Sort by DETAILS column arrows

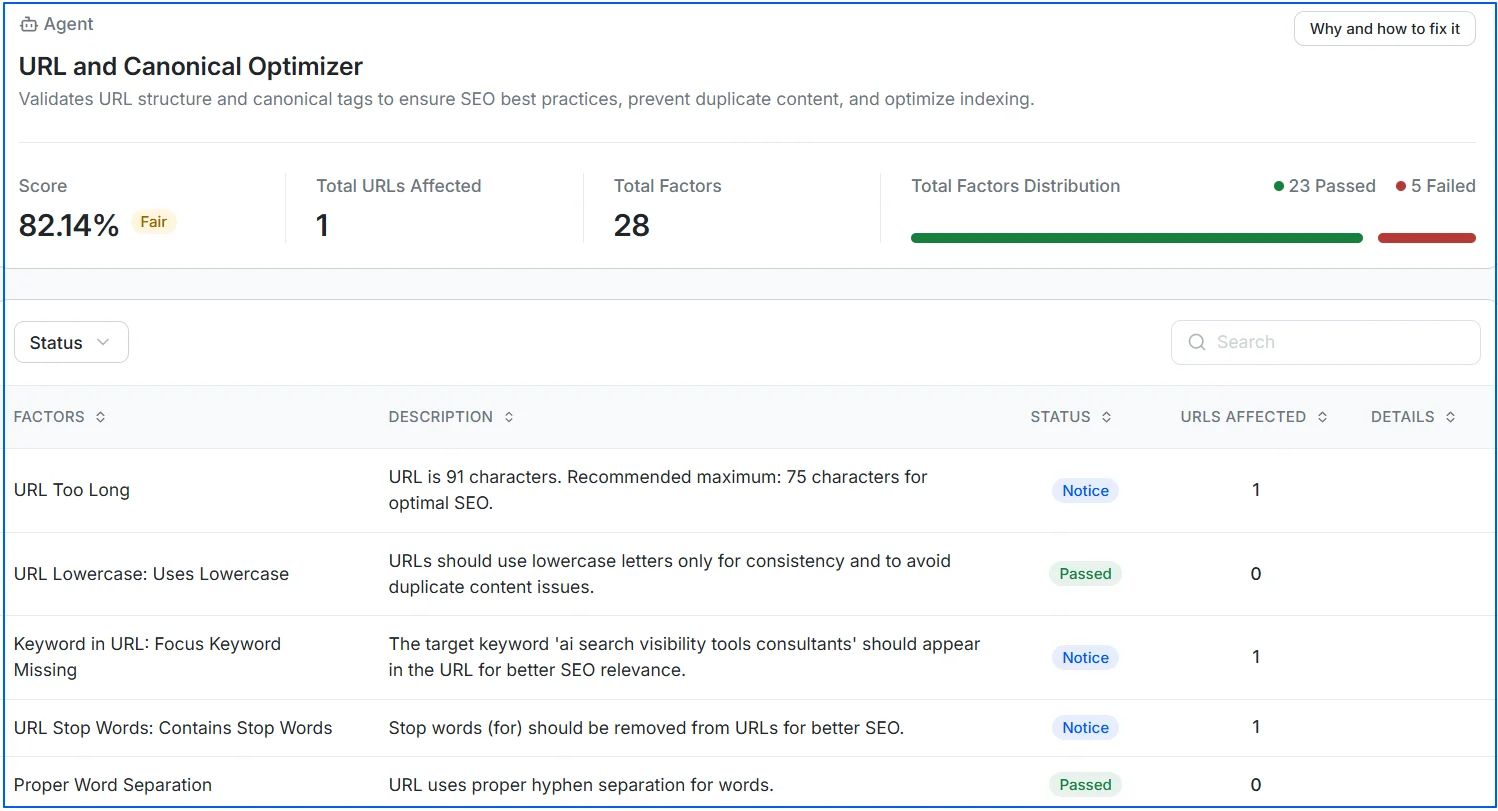point(1450,417)
